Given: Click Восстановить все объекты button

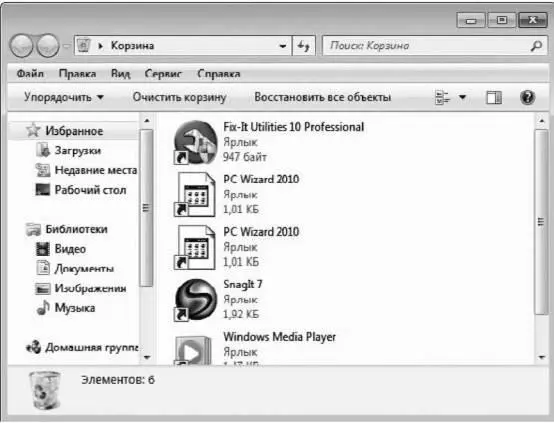Looking at the screenshot, I should (323, 97).
